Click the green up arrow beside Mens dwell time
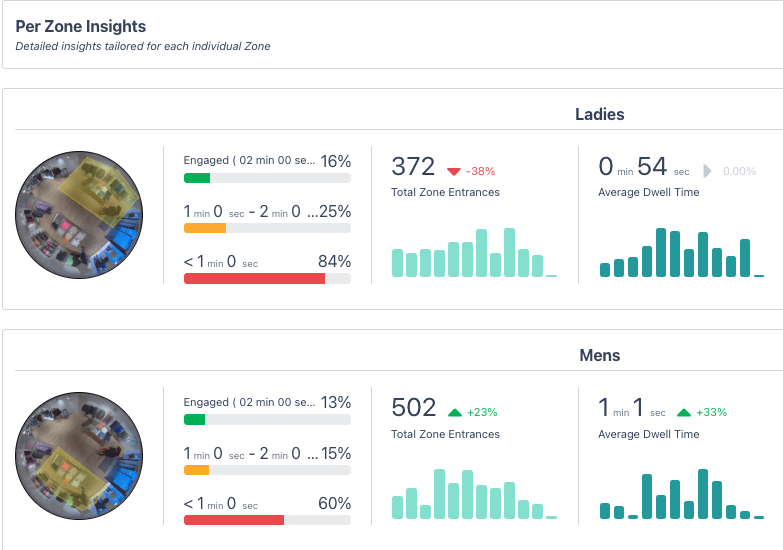 pos(684,412)
